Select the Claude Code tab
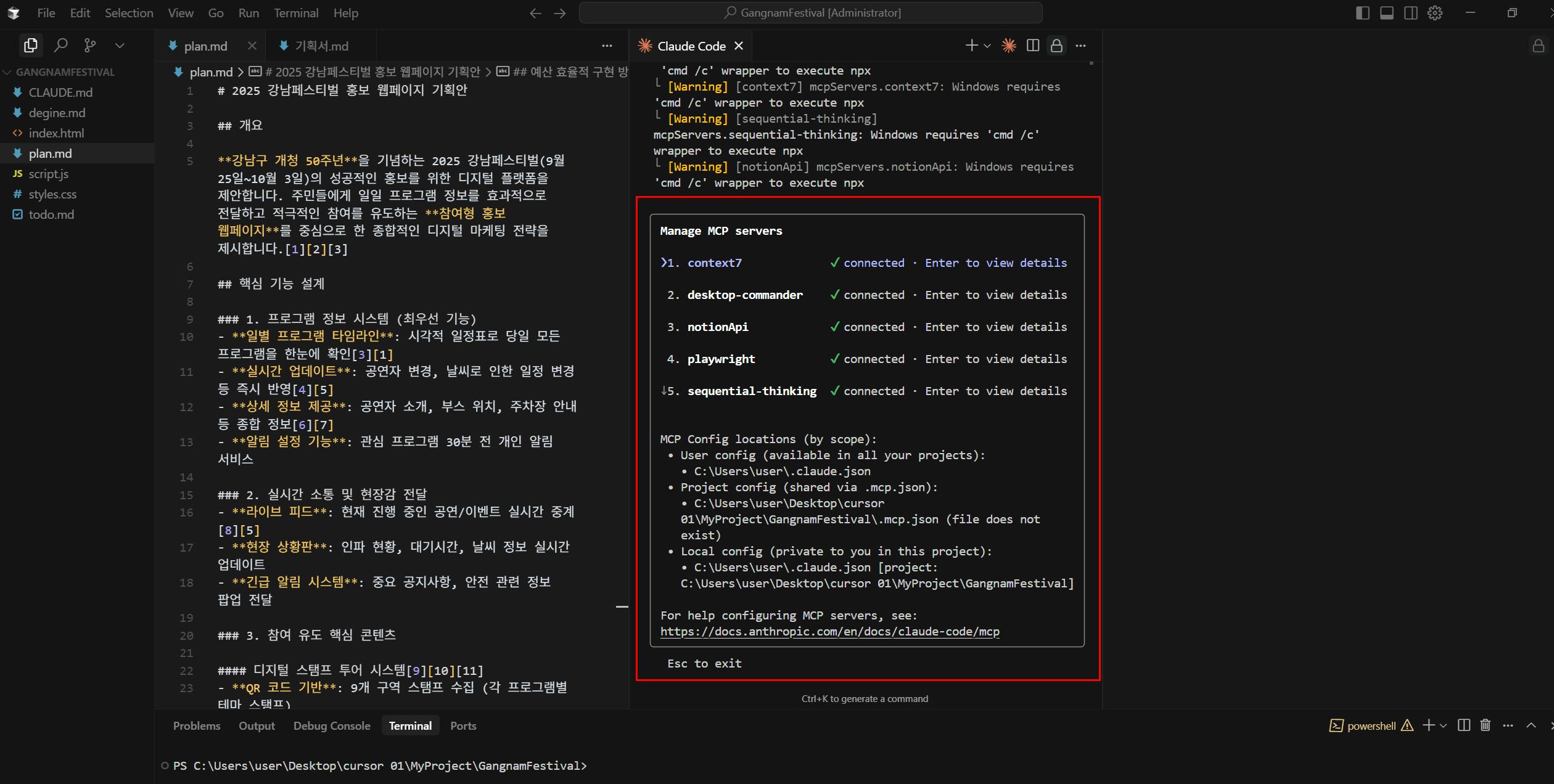This screenshot has height=784, width=1554. 691,46
